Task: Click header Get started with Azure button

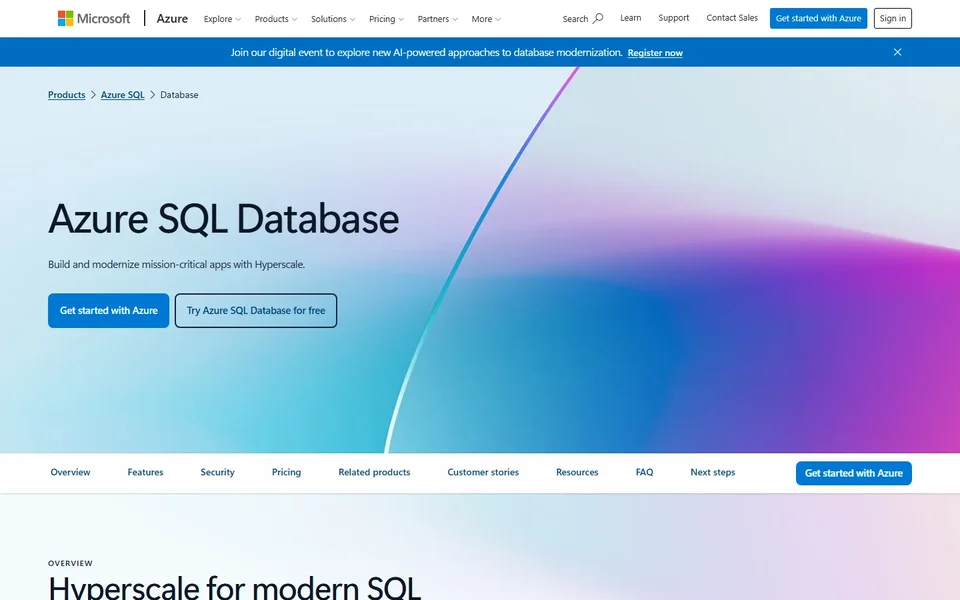Action: click(x=818, y=18)
